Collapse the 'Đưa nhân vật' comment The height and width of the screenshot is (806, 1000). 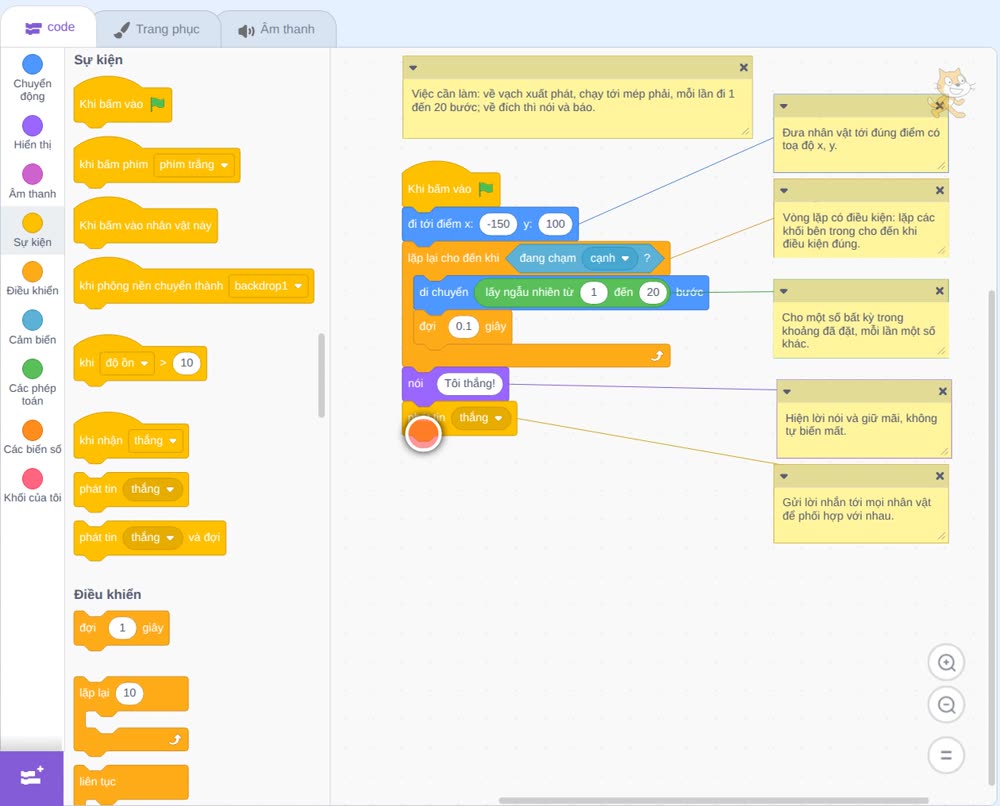click(784, 106)
